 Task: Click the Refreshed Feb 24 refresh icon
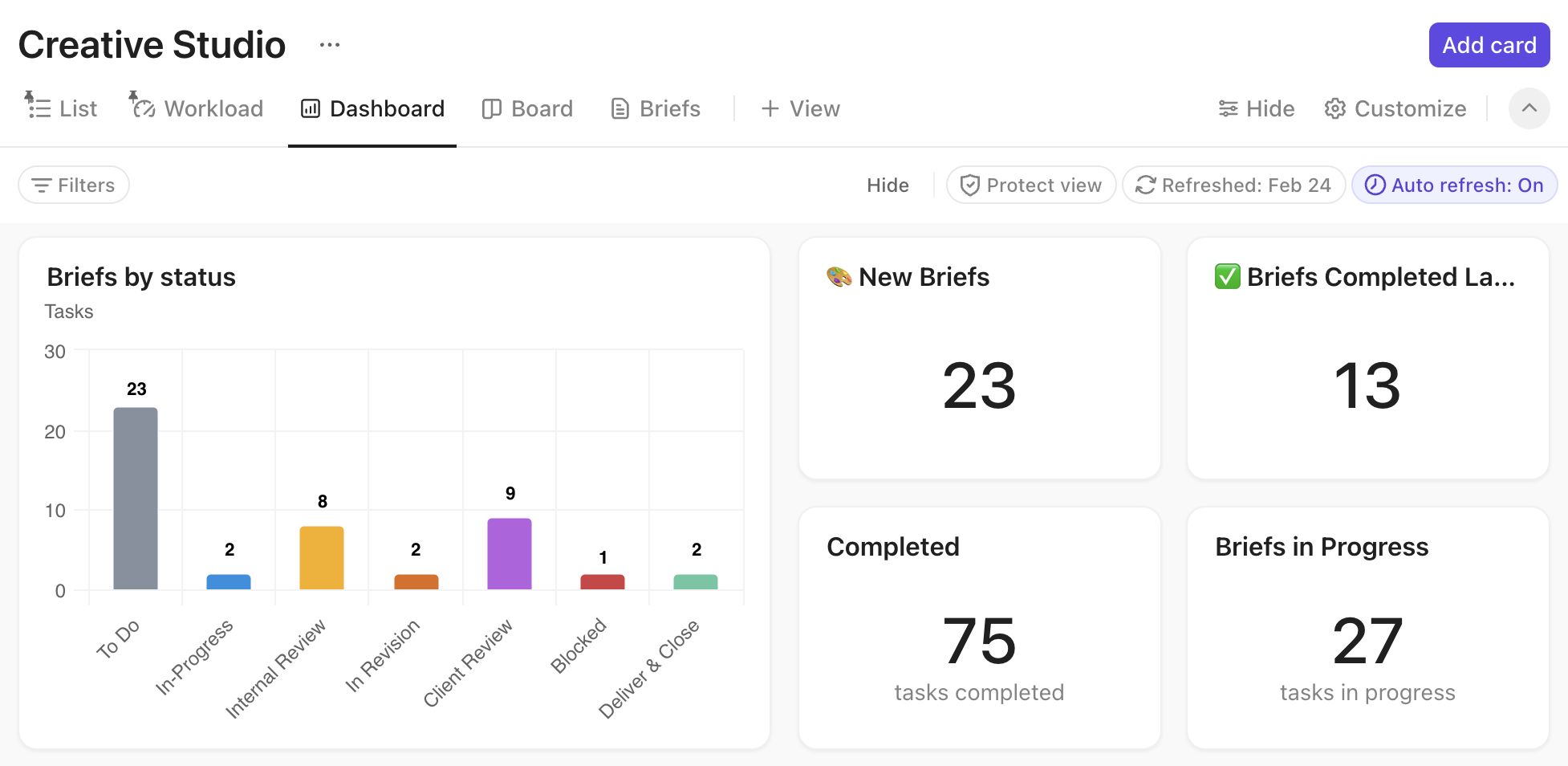(x=1145, y=185)
